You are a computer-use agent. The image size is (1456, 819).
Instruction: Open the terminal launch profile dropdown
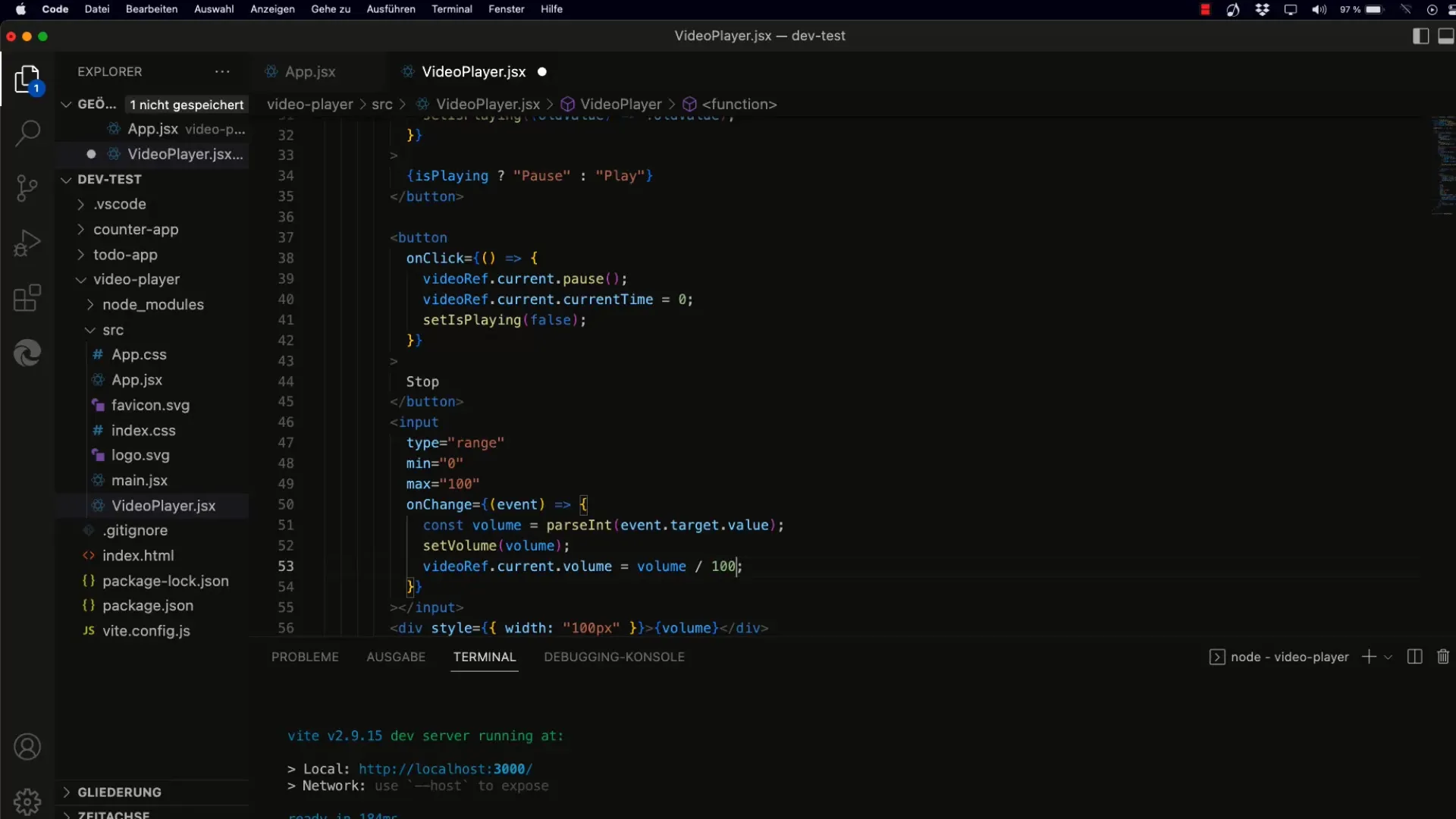pos(1389,657)
